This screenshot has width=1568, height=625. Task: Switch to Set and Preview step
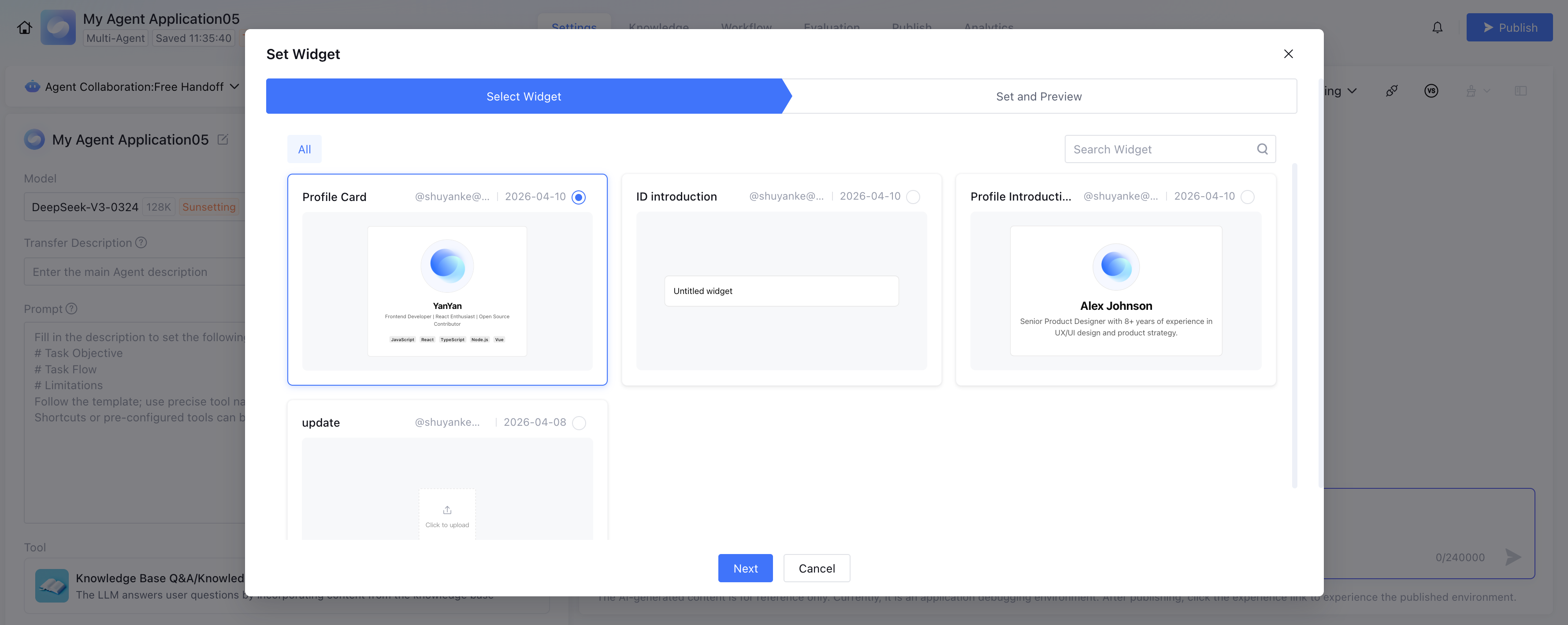pyautogui.click(x=1038, y=96)
